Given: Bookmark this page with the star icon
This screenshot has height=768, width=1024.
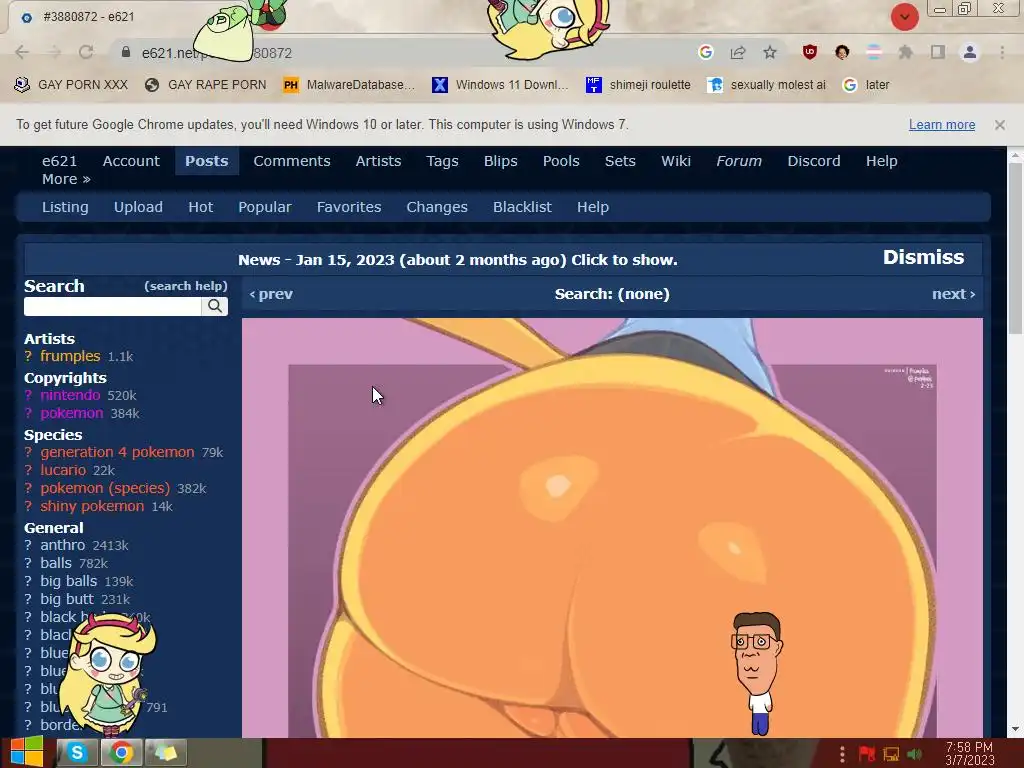Looking at the screenshot, I should pyautogui.click(x=770, y=52).
